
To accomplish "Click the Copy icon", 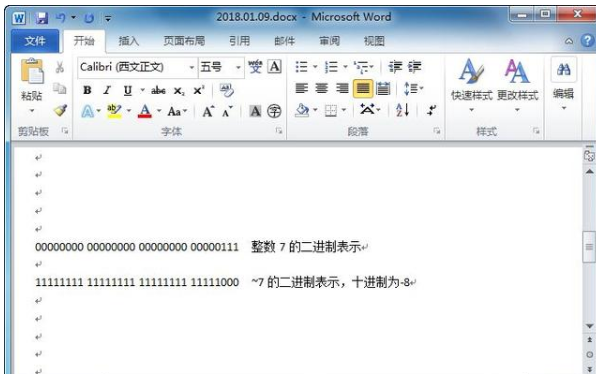I will (60, 89).
